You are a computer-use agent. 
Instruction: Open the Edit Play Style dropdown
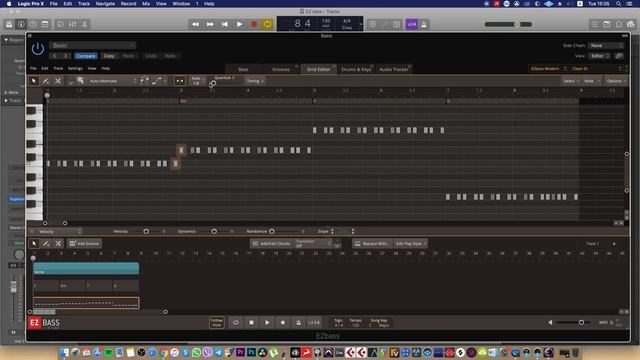[411, 244]
